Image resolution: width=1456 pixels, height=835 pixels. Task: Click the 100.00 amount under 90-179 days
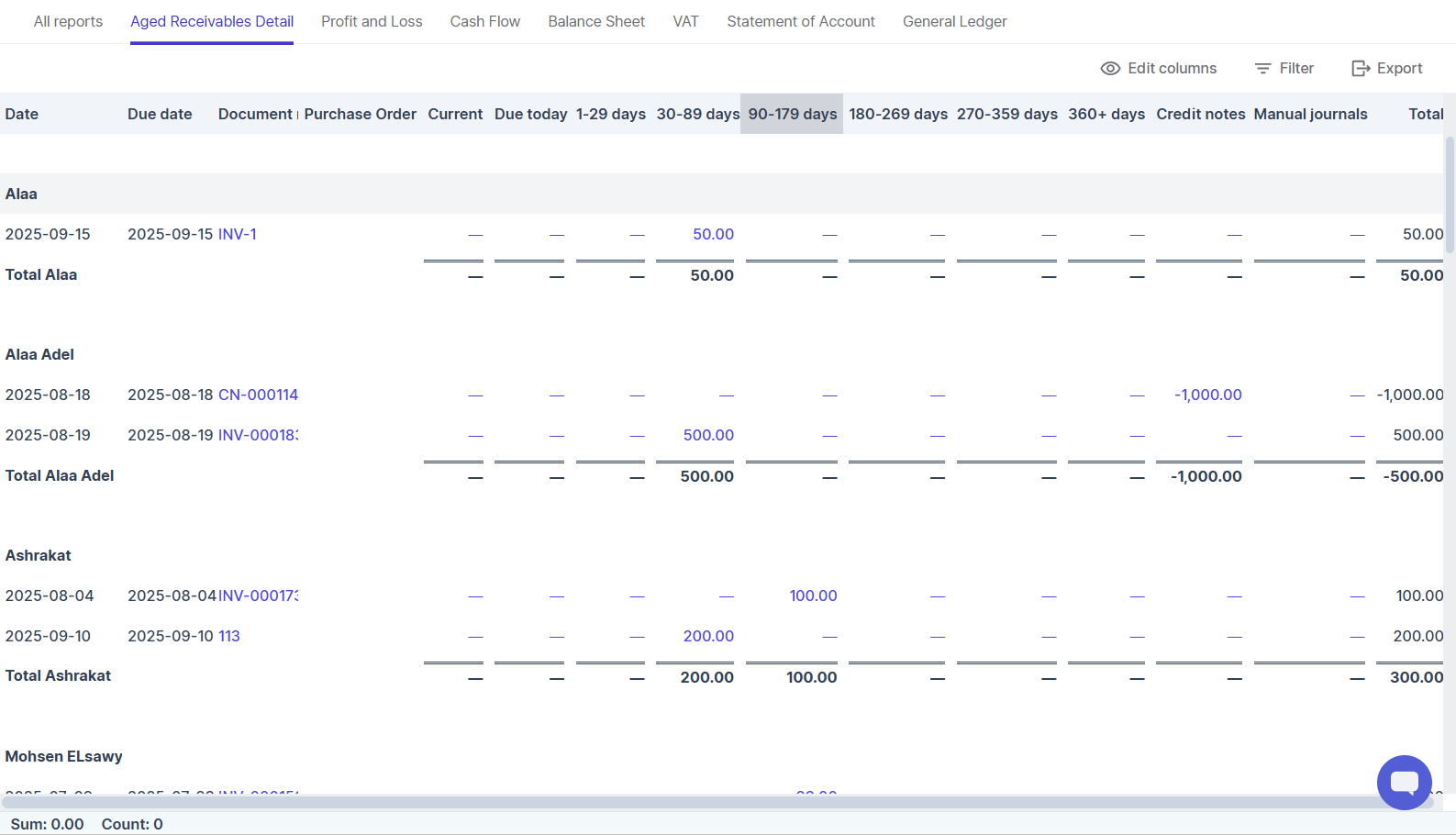[x=813, y=596]
